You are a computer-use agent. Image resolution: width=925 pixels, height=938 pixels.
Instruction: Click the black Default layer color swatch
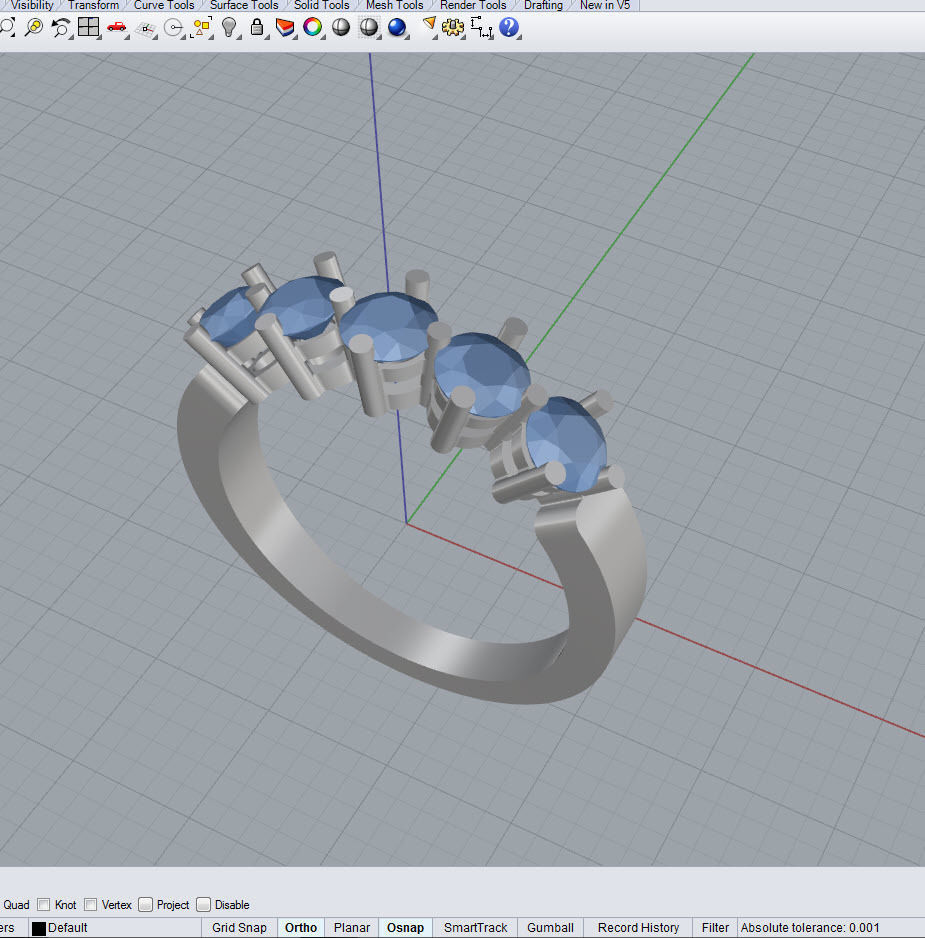coord(39,928)
